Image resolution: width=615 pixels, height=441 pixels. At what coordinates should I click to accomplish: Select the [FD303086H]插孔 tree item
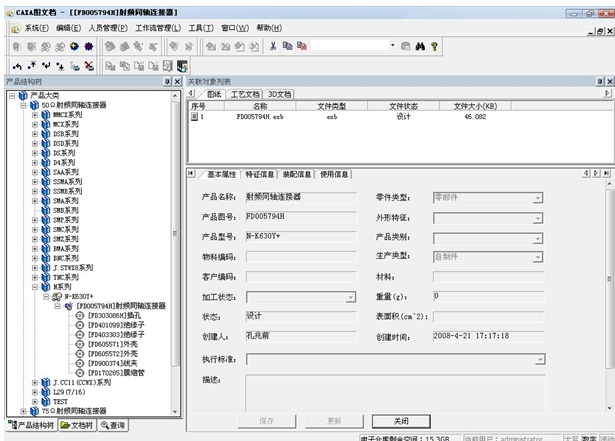coord(111,315)
